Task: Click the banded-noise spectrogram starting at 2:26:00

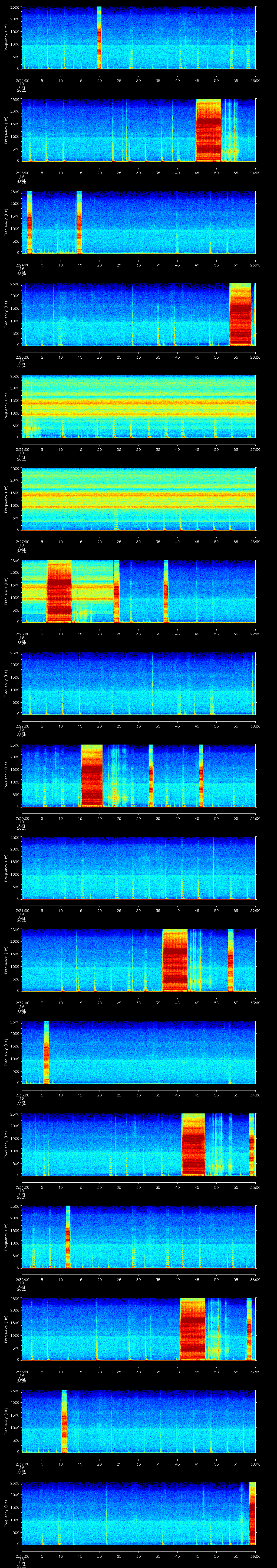Action: 138,407
